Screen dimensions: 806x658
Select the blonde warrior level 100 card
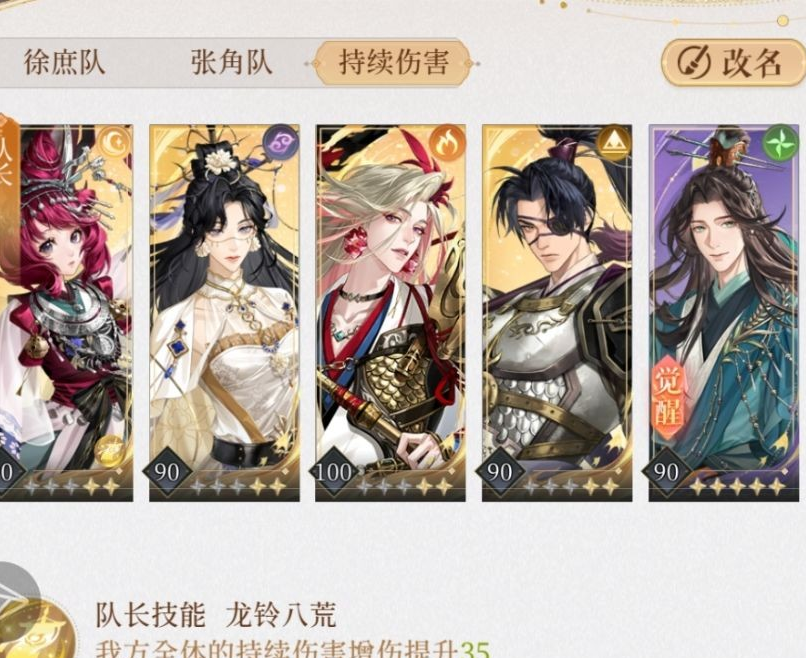(x=391, y=313)
